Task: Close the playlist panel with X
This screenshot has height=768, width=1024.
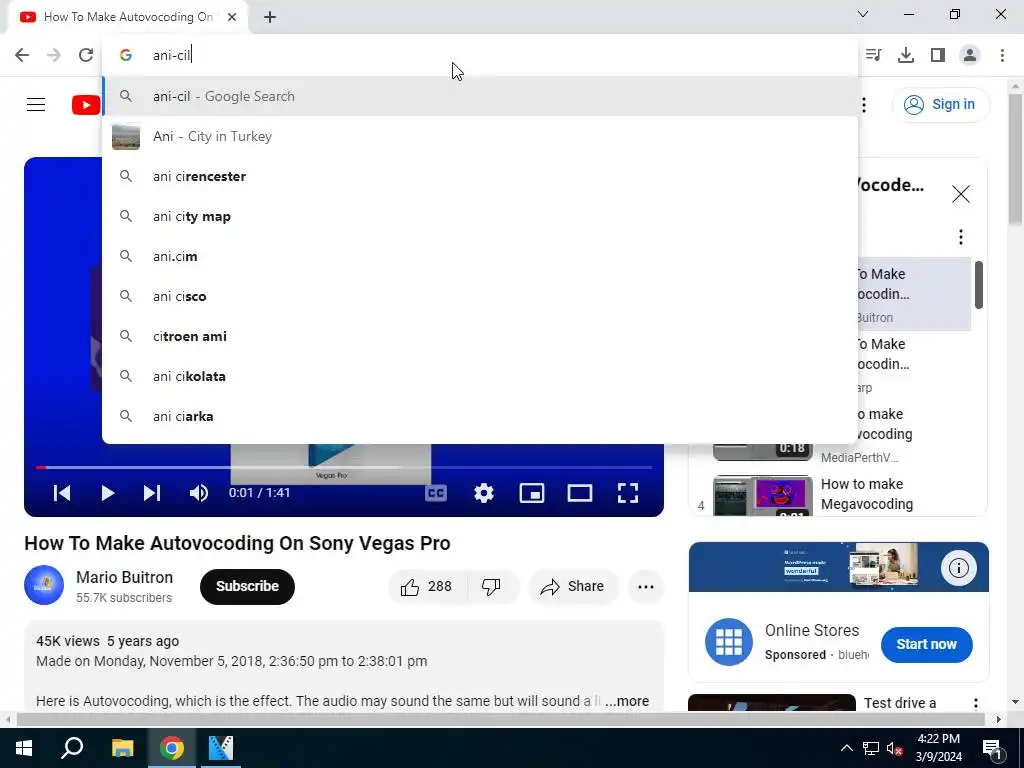Action: [x=961, y=194]
